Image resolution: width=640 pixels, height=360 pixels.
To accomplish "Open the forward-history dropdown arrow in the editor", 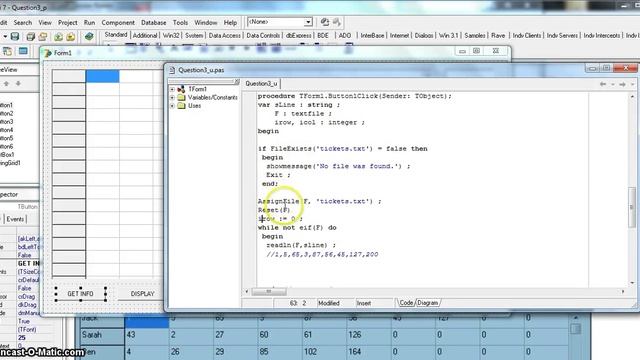I will (x=632, y=84).
